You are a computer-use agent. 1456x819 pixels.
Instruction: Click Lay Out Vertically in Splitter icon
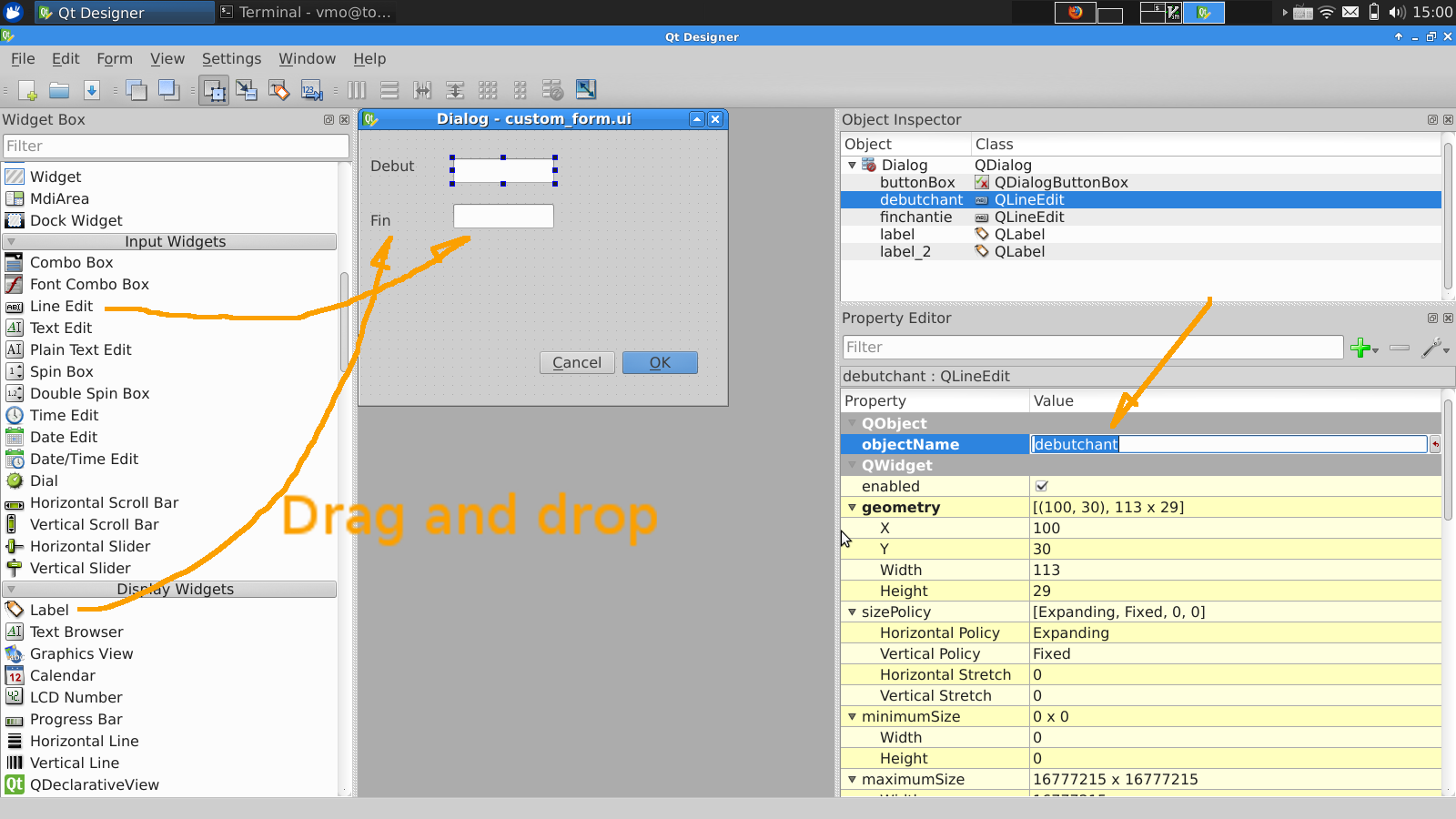[455, 90]
